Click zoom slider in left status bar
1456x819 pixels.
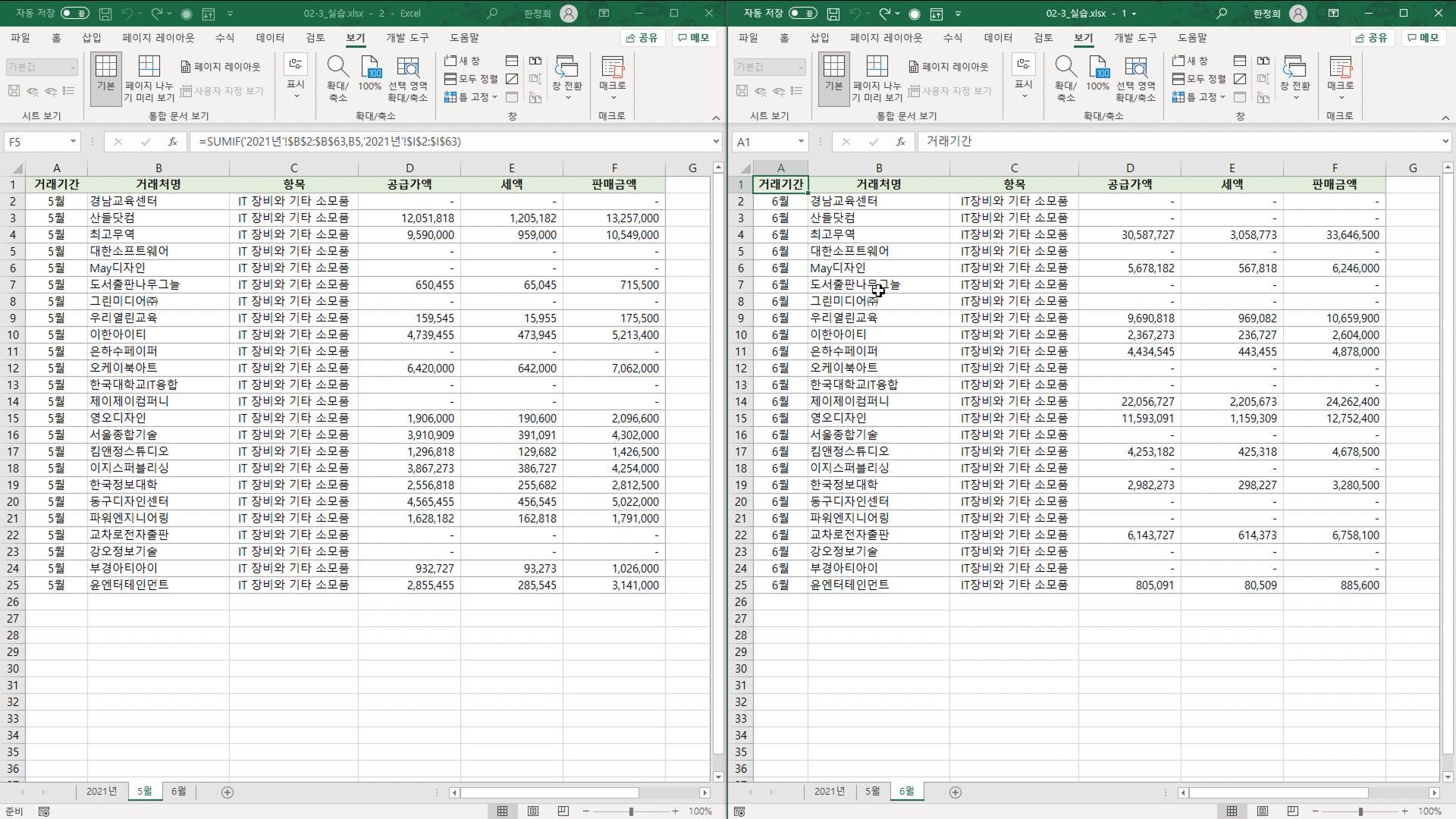[x=631, y=811]
